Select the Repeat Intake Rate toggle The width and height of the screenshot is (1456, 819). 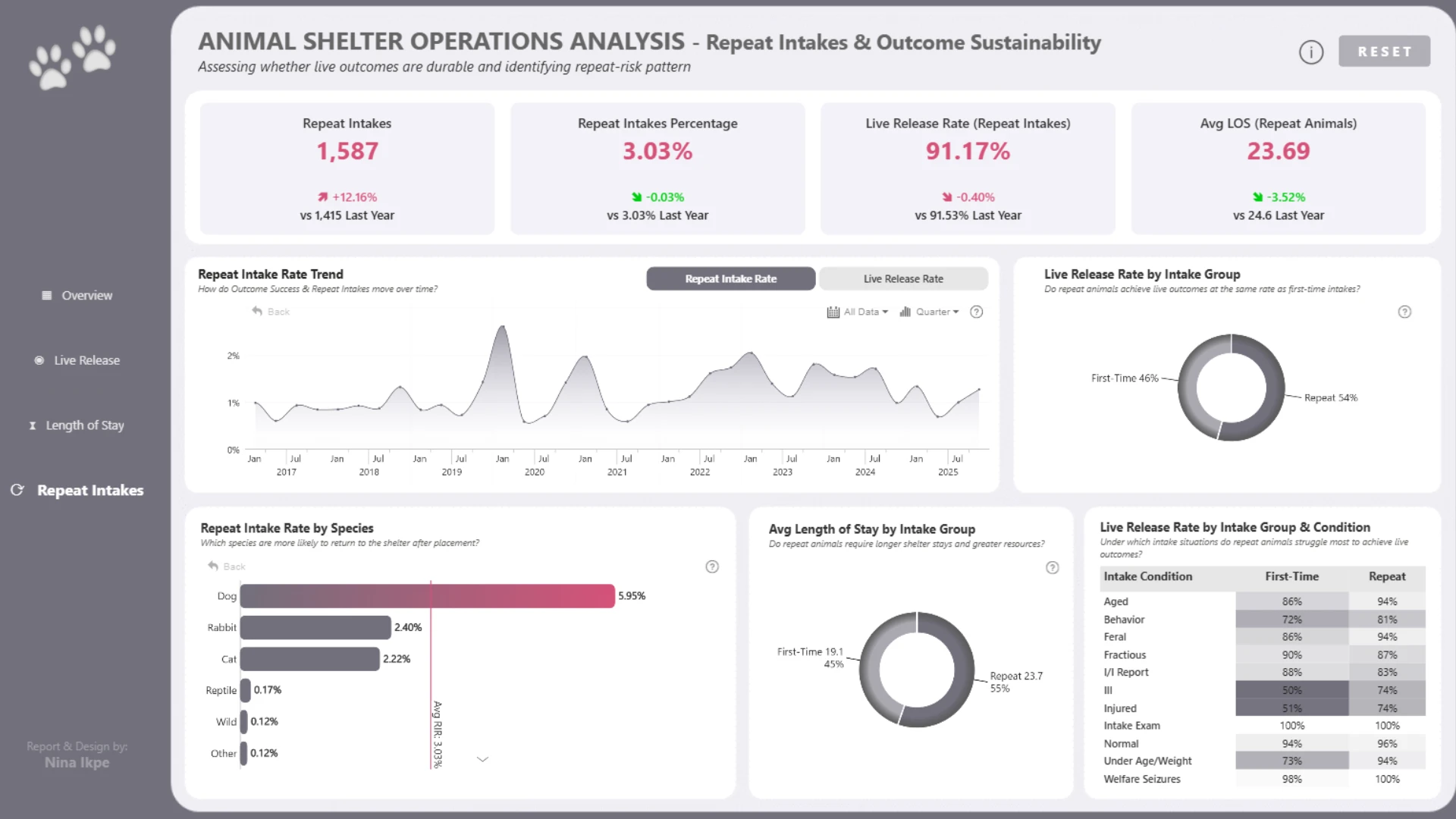(x=731, y=279)
